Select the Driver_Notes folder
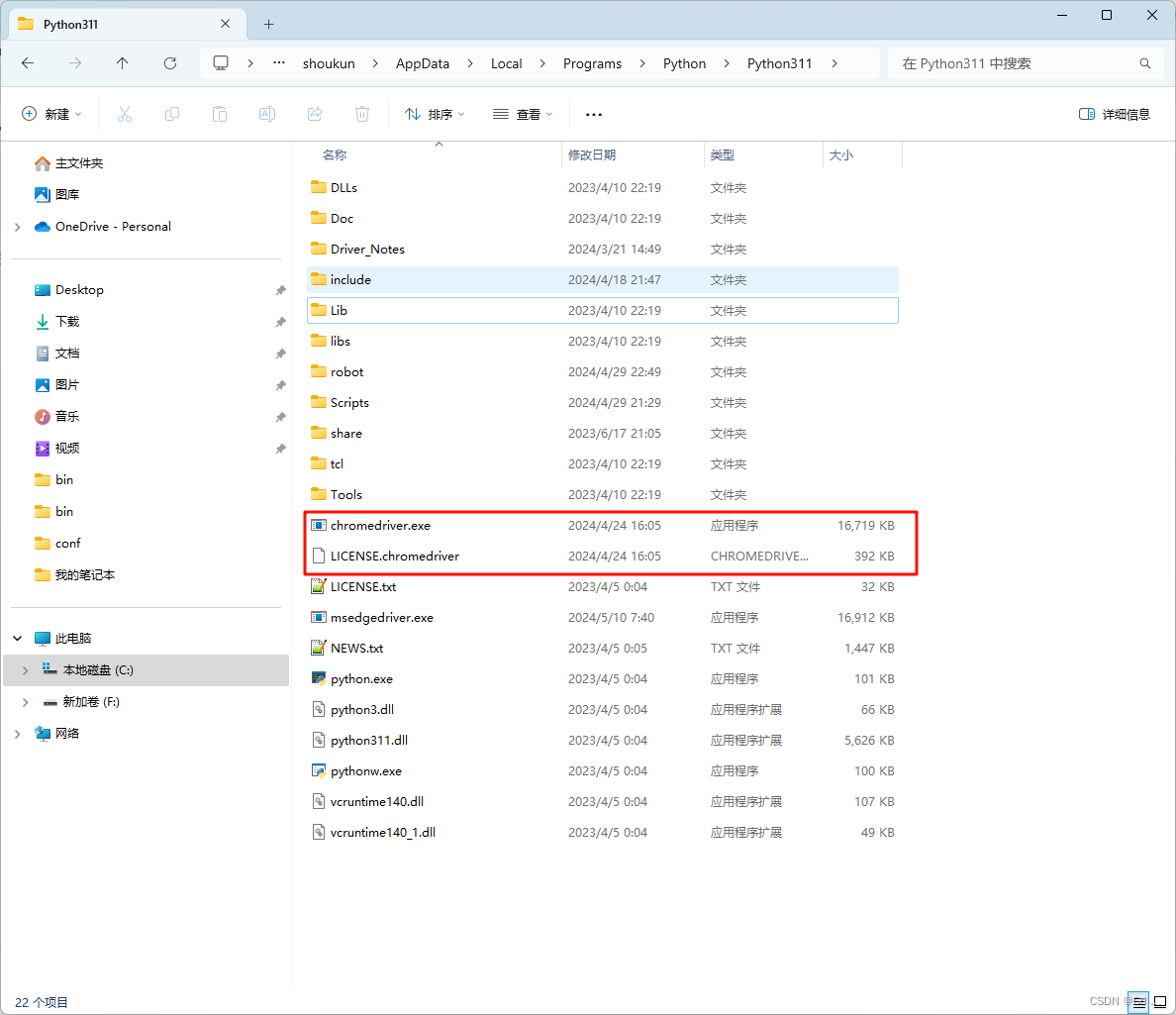 tap(602, 250)
